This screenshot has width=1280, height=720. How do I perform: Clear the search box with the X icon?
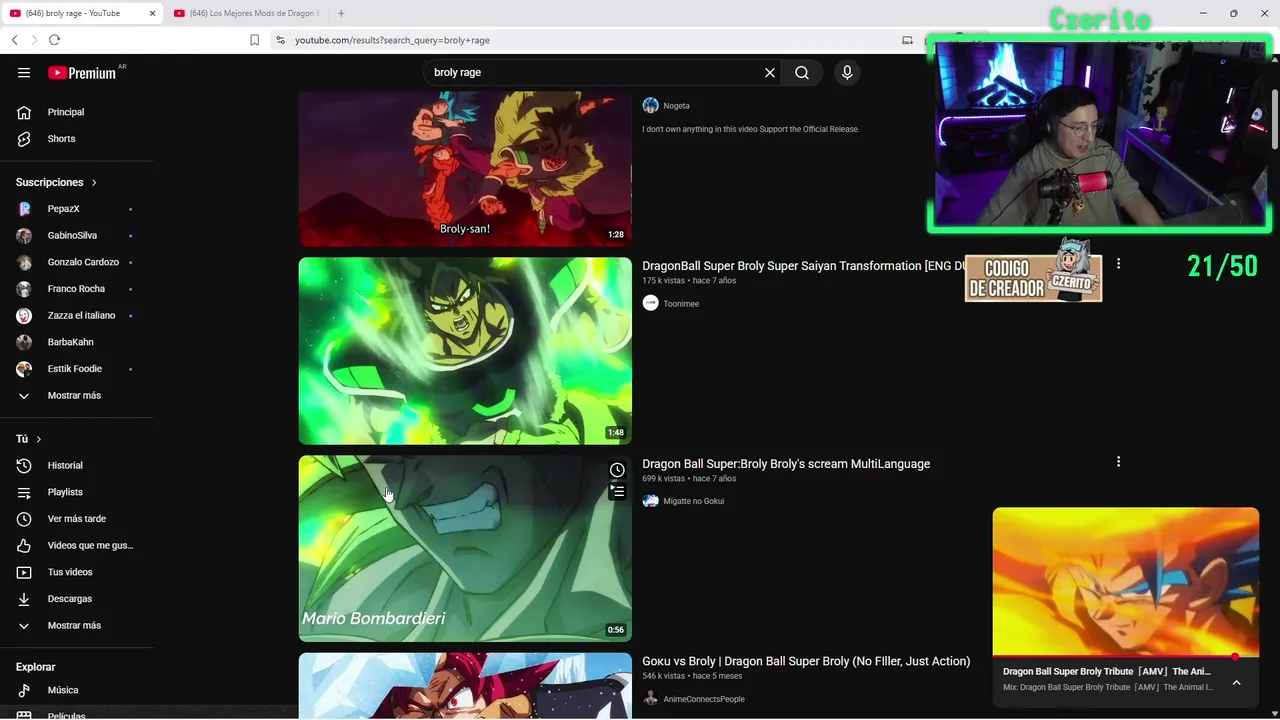[770, 72]
